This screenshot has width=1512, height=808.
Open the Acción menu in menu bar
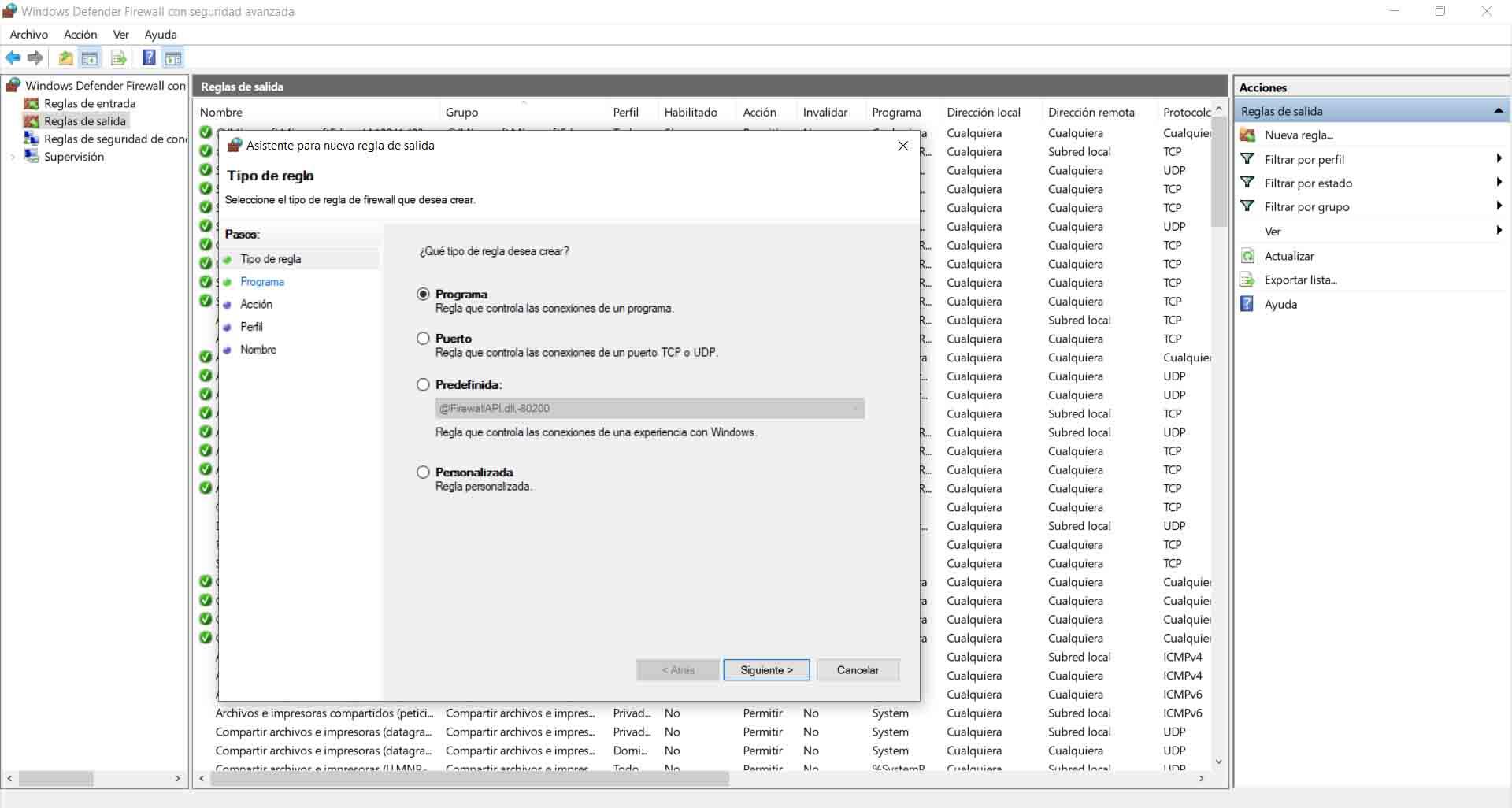pos(80,35)
